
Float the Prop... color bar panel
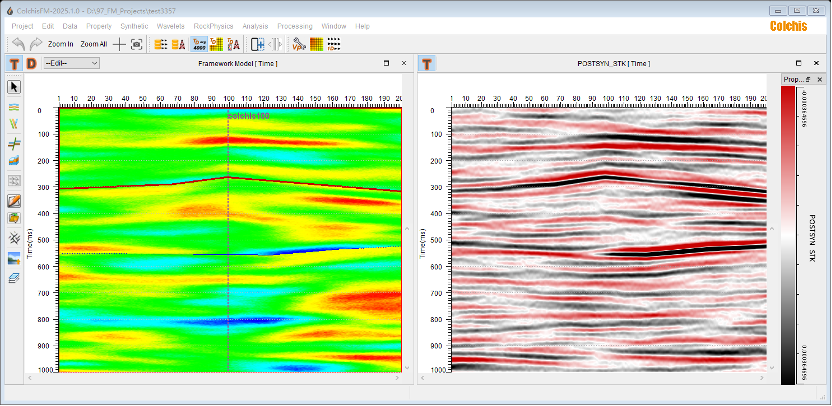808,80
